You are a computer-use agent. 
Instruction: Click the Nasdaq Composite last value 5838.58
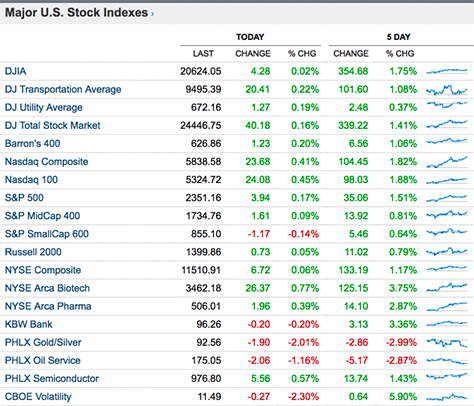203,162
